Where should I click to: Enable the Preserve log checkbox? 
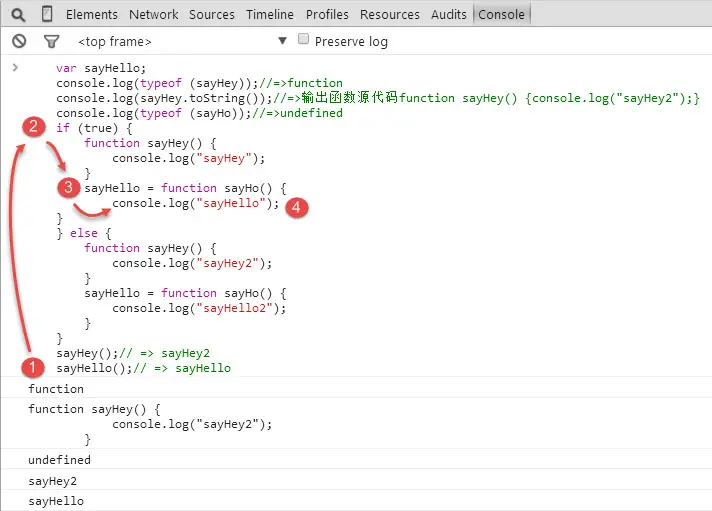[303, 39]
